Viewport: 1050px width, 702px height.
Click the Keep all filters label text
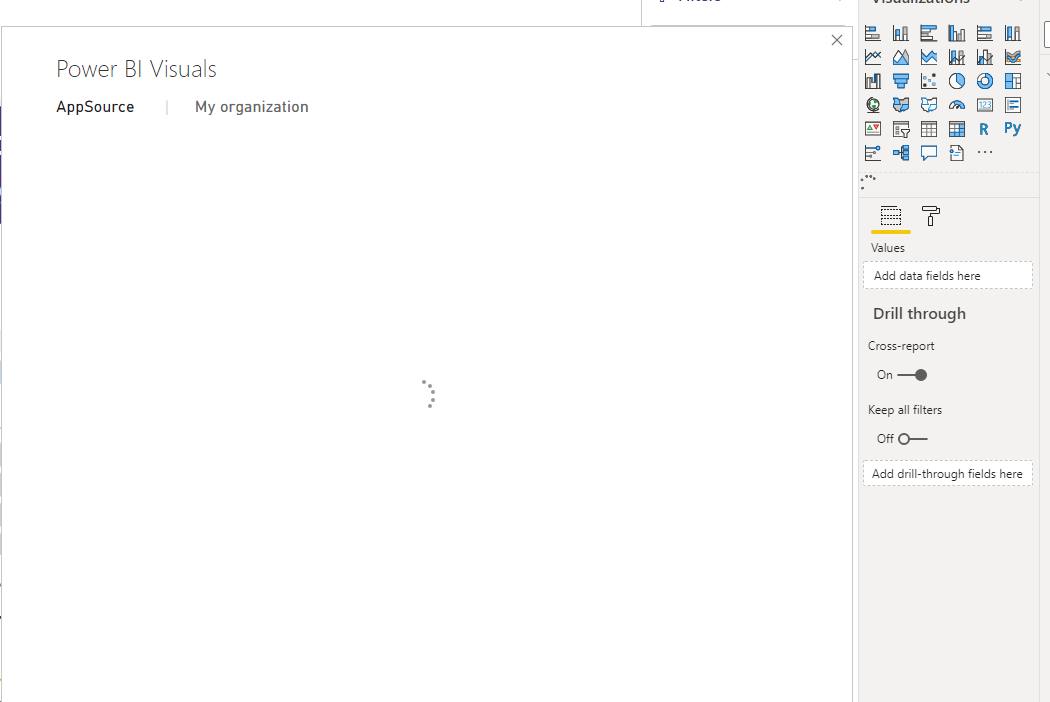coord(905,410)
